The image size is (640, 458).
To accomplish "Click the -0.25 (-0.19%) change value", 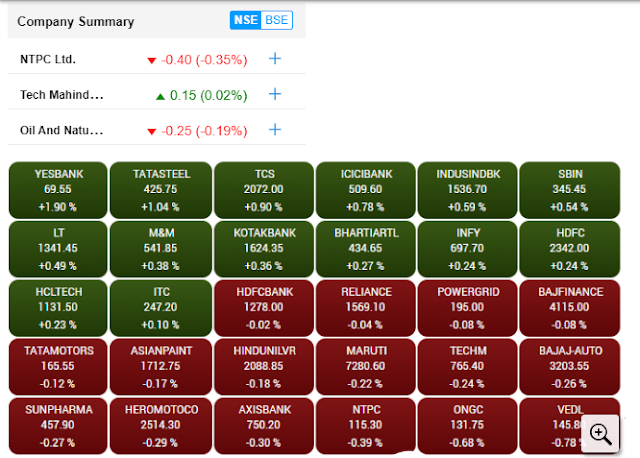I will (204, 131).
